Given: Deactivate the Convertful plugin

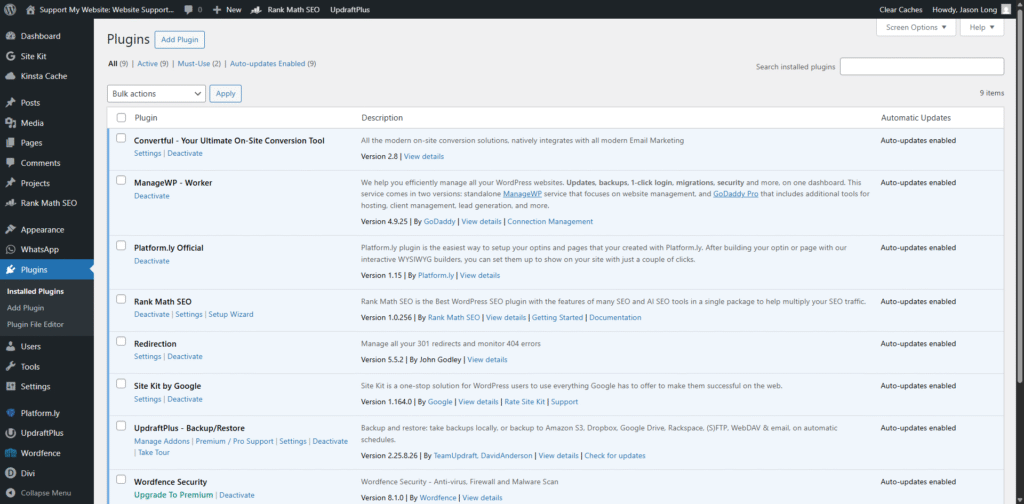Looking at the screenshot, I should tap(185, 153).
